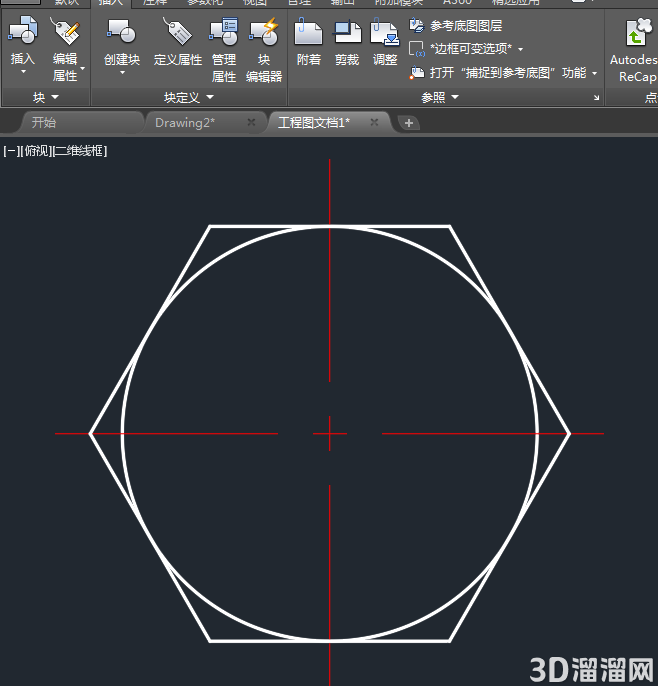Image resolution: width=658 pixels, height=686 pixels.
Task: Expand the Reference (参照) panel title
Action: click(x=440, y=97)
